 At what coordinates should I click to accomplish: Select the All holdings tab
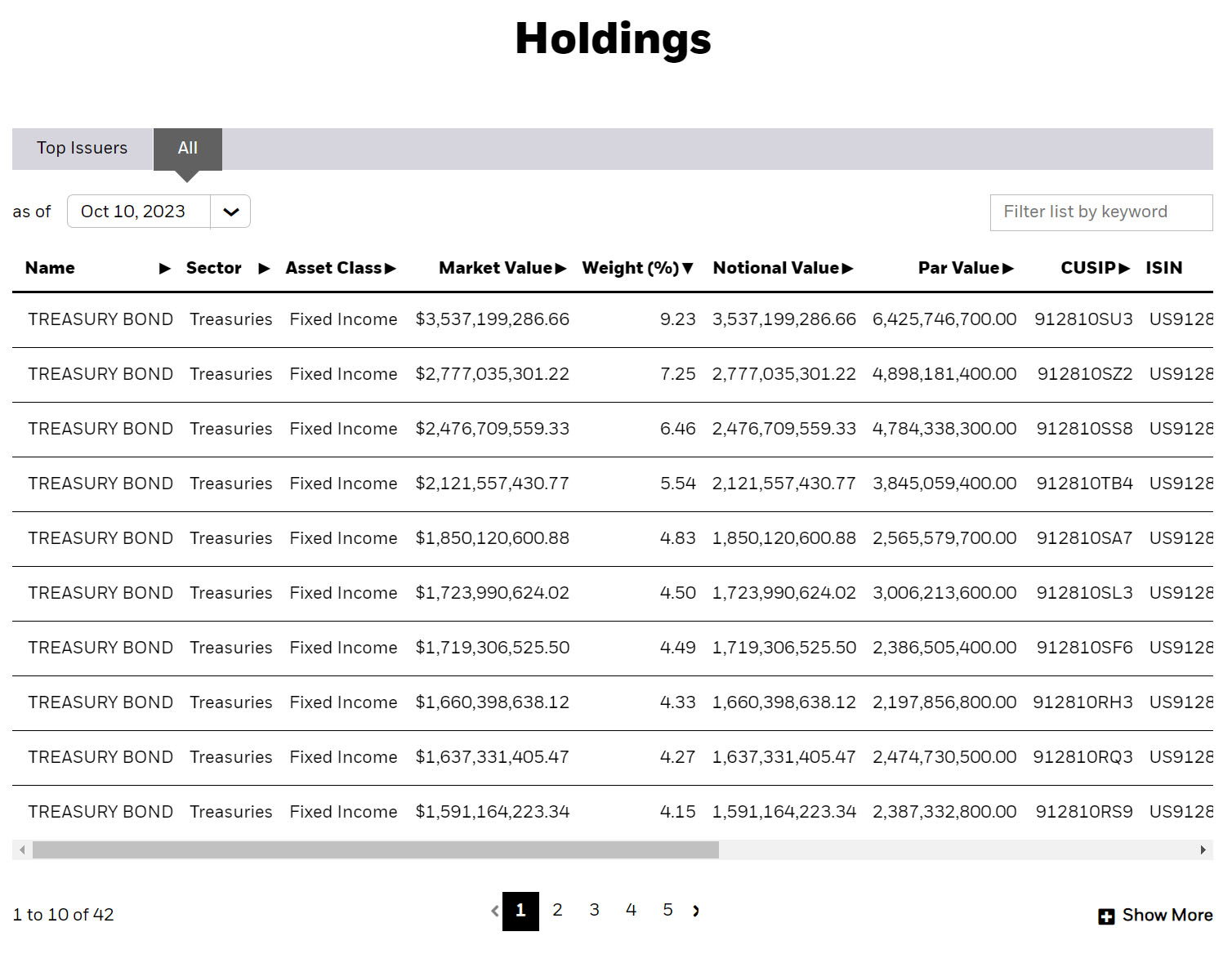tap(187, 148)
